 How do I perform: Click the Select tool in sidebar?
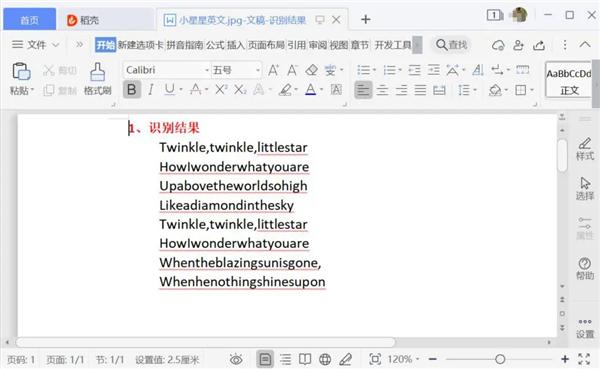[x=585, y=189]
